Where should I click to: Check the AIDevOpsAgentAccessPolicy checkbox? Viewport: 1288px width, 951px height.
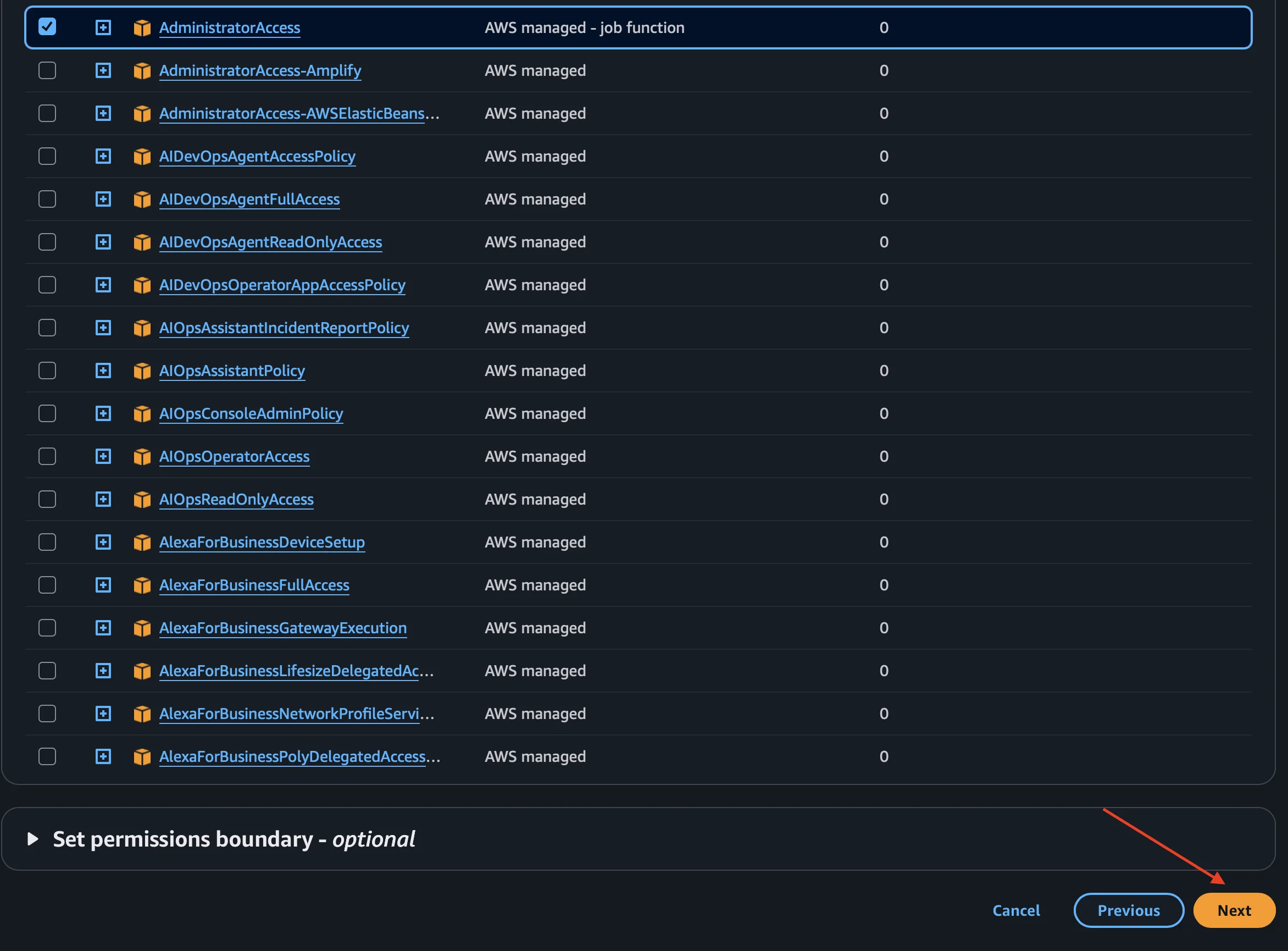[x=47, y=156]
